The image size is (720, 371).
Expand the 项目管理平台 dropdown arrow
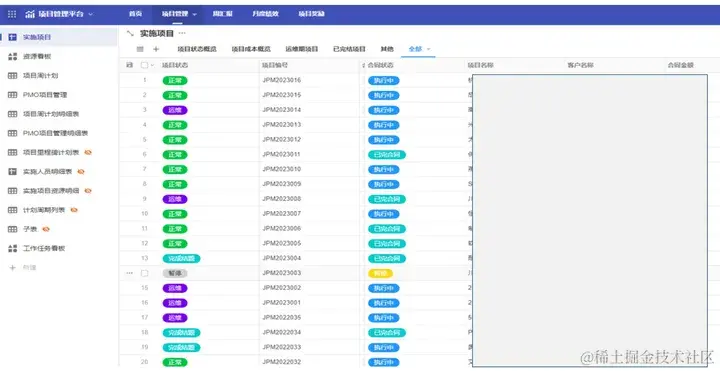point(90,14)
